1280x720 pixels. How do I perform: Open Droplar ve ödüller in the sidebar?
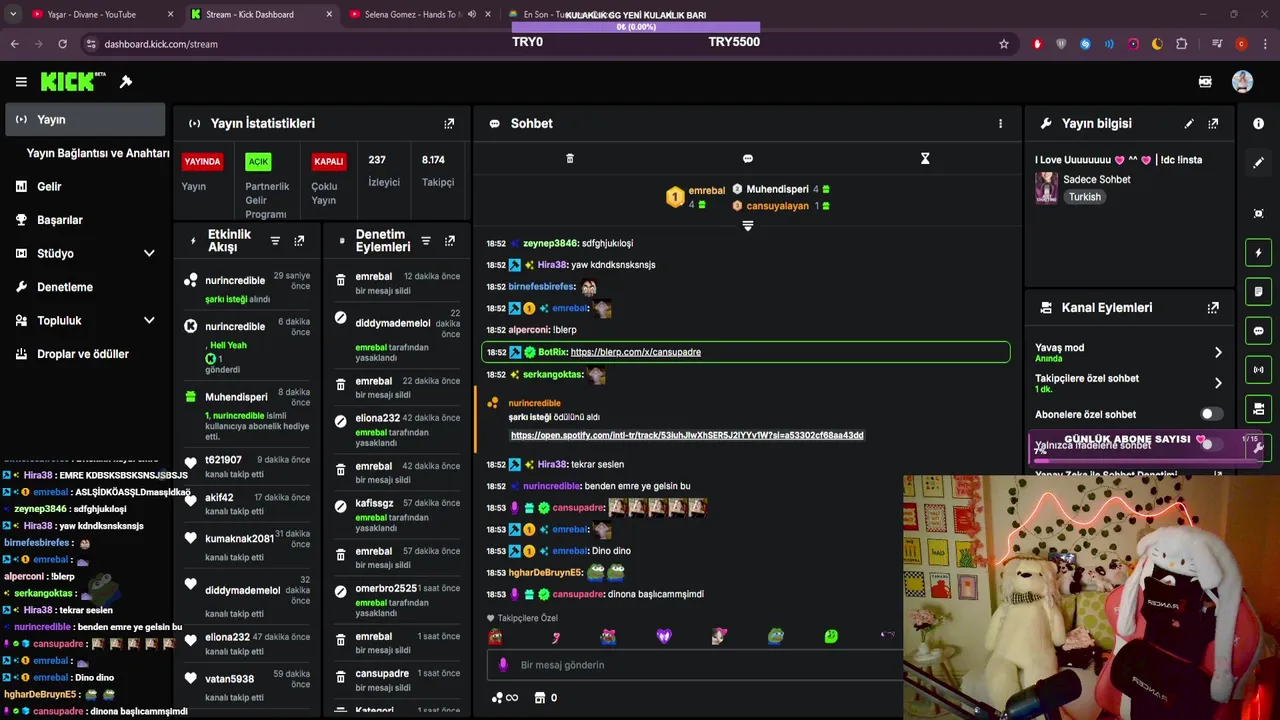point(83,354)
